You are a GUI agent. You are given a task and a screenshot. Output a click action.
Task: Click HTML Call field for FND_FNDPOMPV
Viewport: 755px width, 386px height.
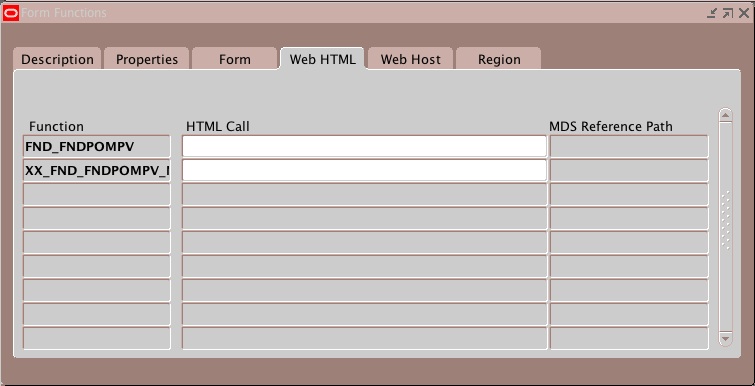tap(364, 146)
